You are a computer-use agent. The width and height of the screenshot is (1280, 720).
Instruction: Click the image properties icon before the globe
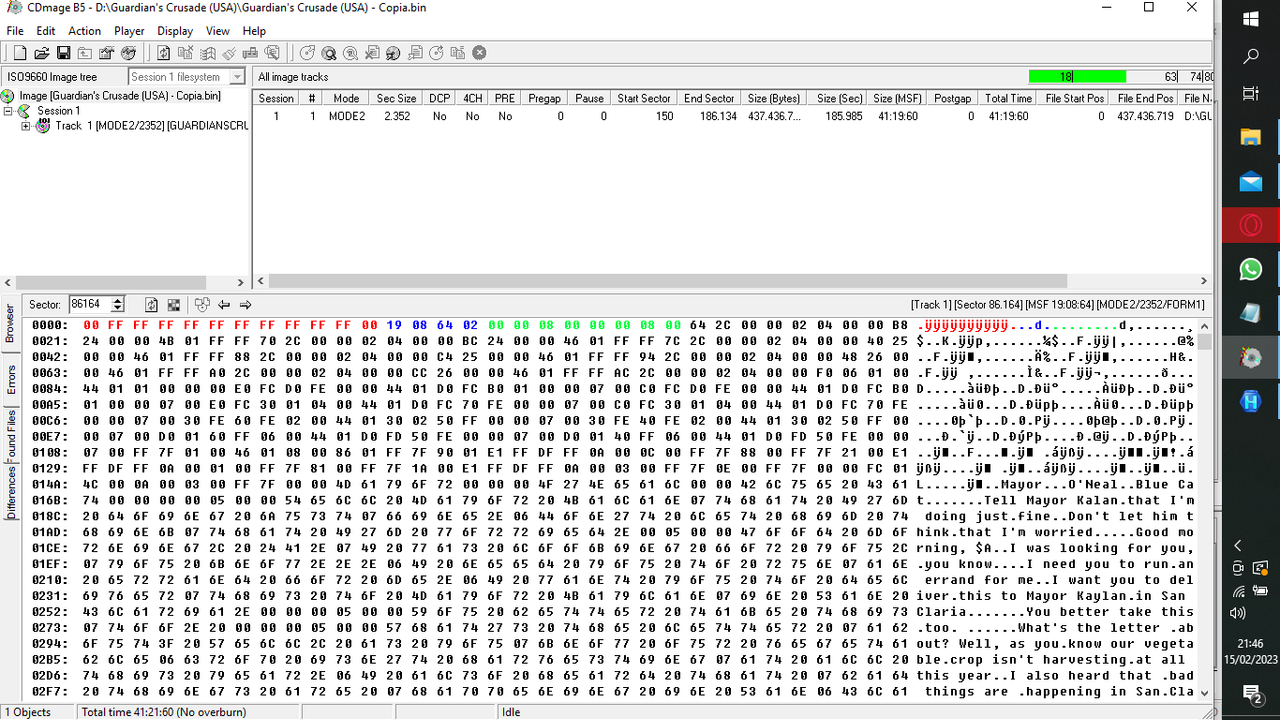coord(106,53)
